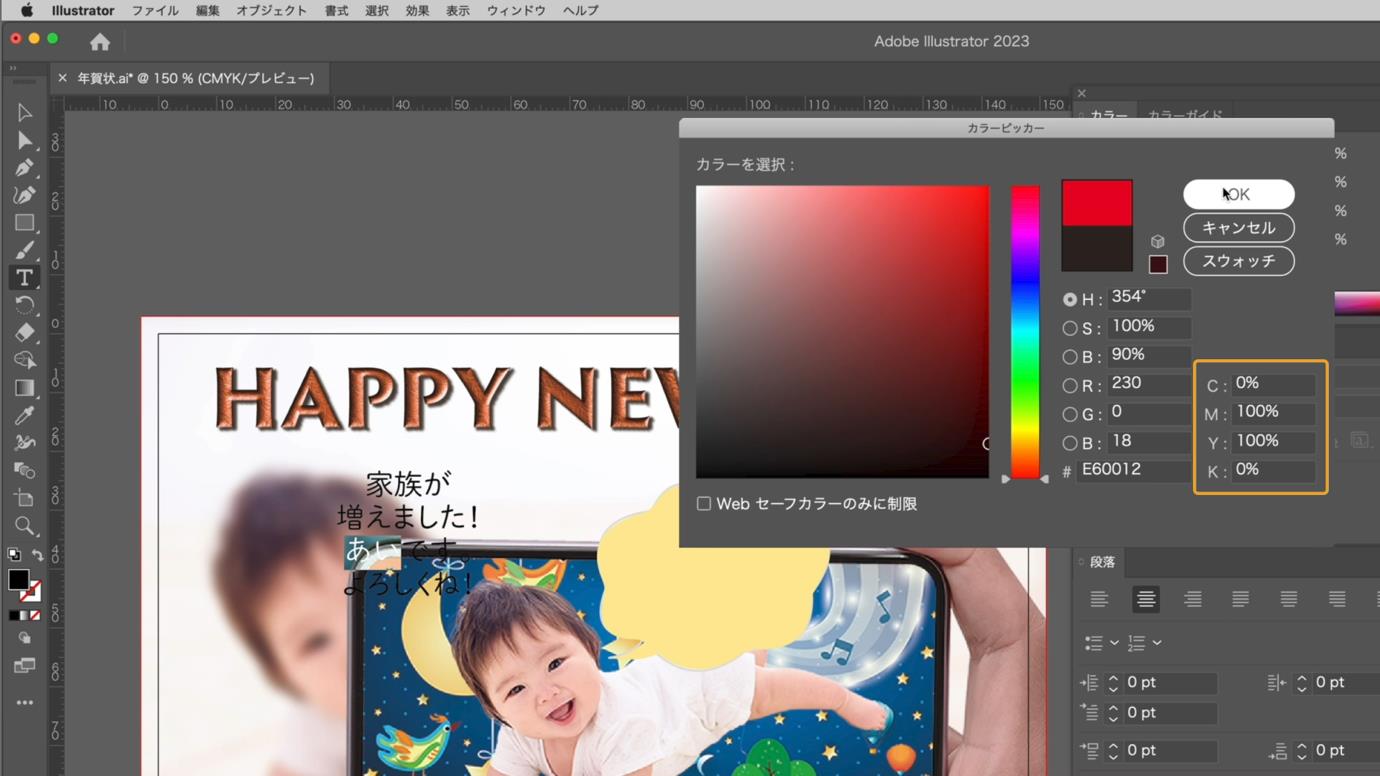Click the center-align paragraph icon
Screen dimensions: 1380x776
coord(1146,599)
